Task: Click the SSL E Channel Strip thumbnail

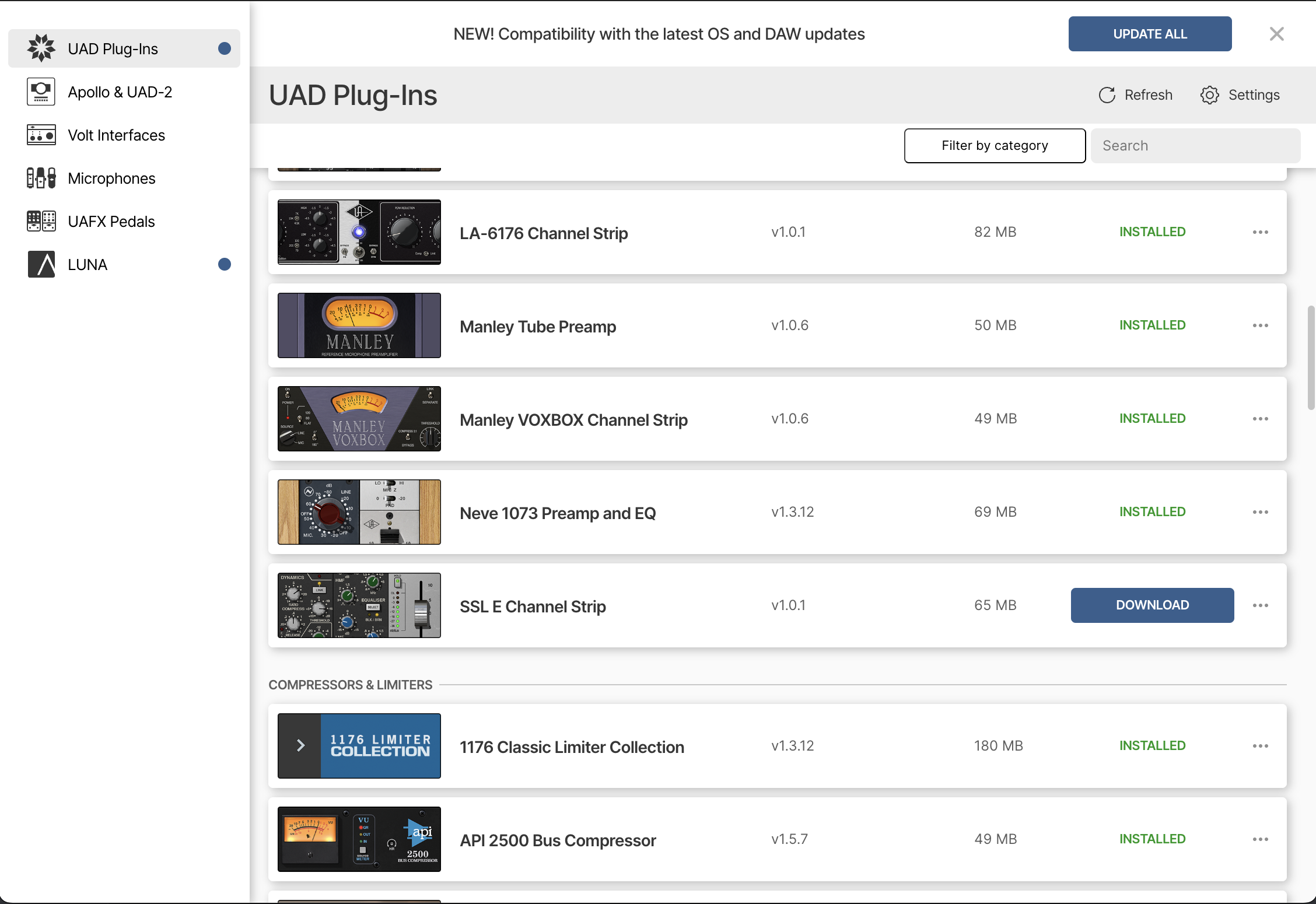Action: click(359, 605)
